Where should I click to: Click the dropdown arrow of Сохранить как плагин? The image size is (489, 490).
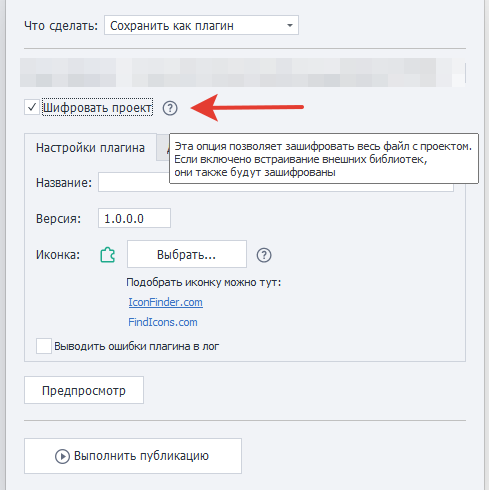pos(290,25)
